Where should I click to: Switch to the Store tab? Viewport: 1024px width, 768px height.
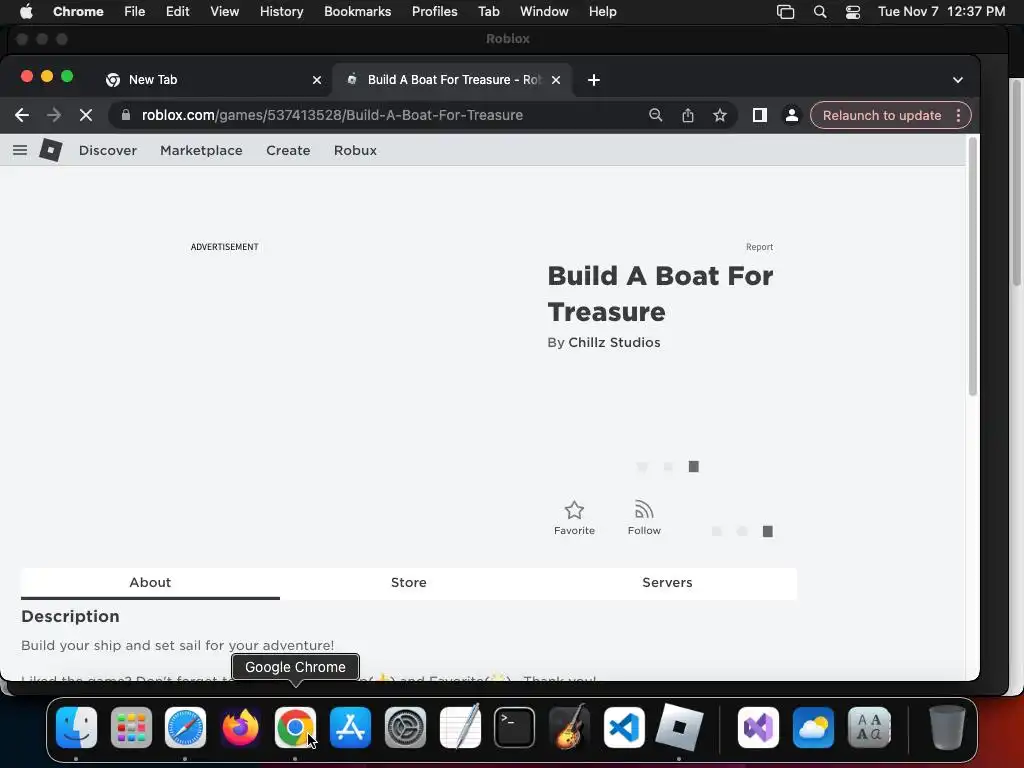[x=409, y=583]
